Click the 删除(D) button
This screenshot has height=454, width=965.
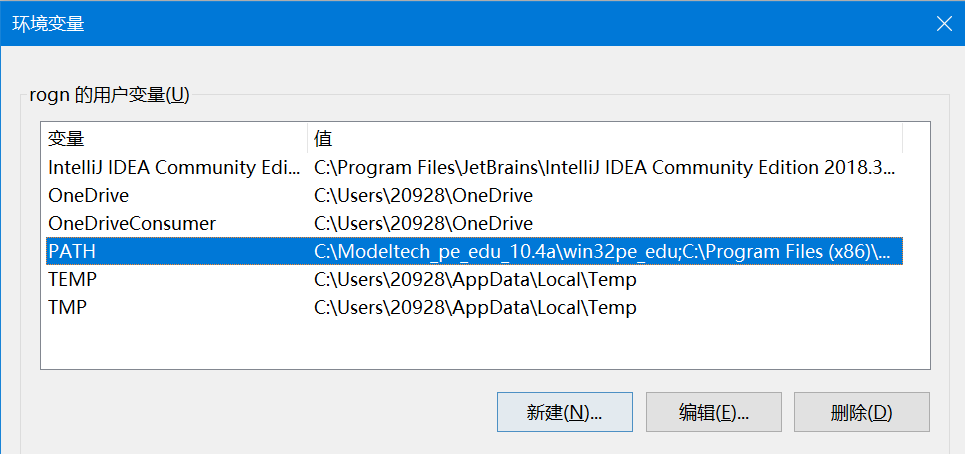[861, 412]
